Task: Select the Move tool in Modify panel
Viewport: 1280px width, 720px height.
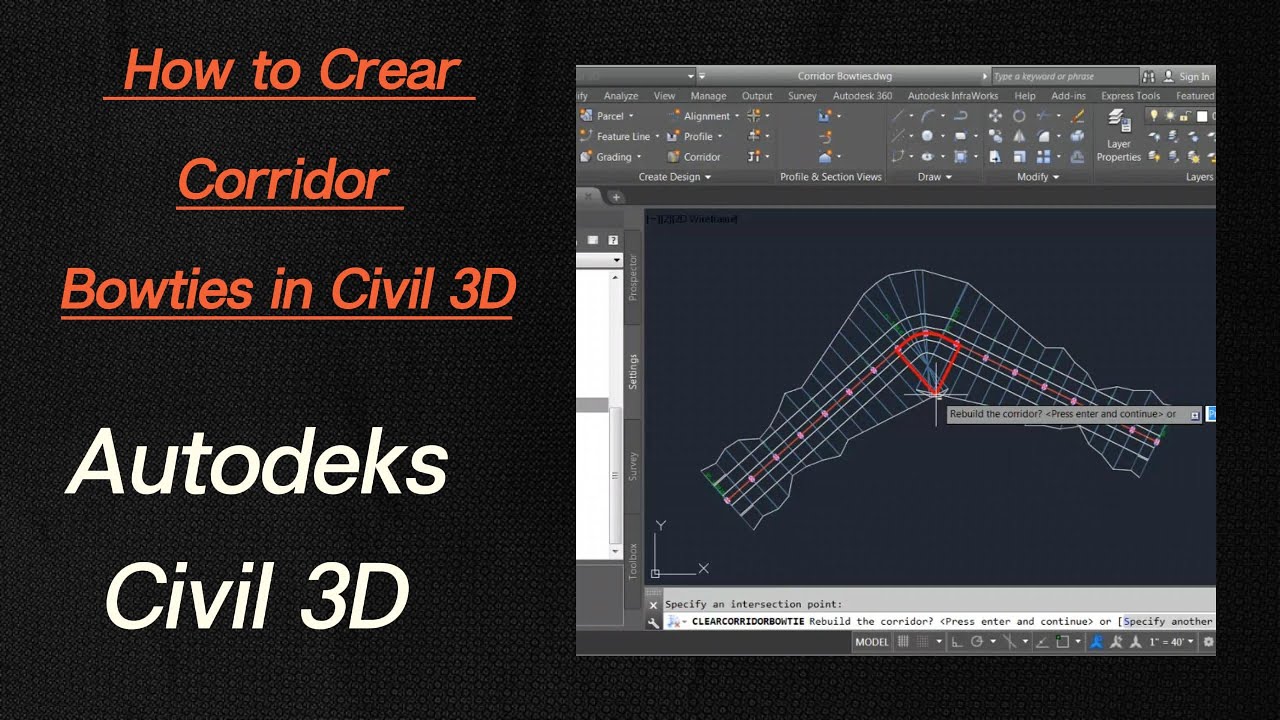Action: (x=995, y=116)
